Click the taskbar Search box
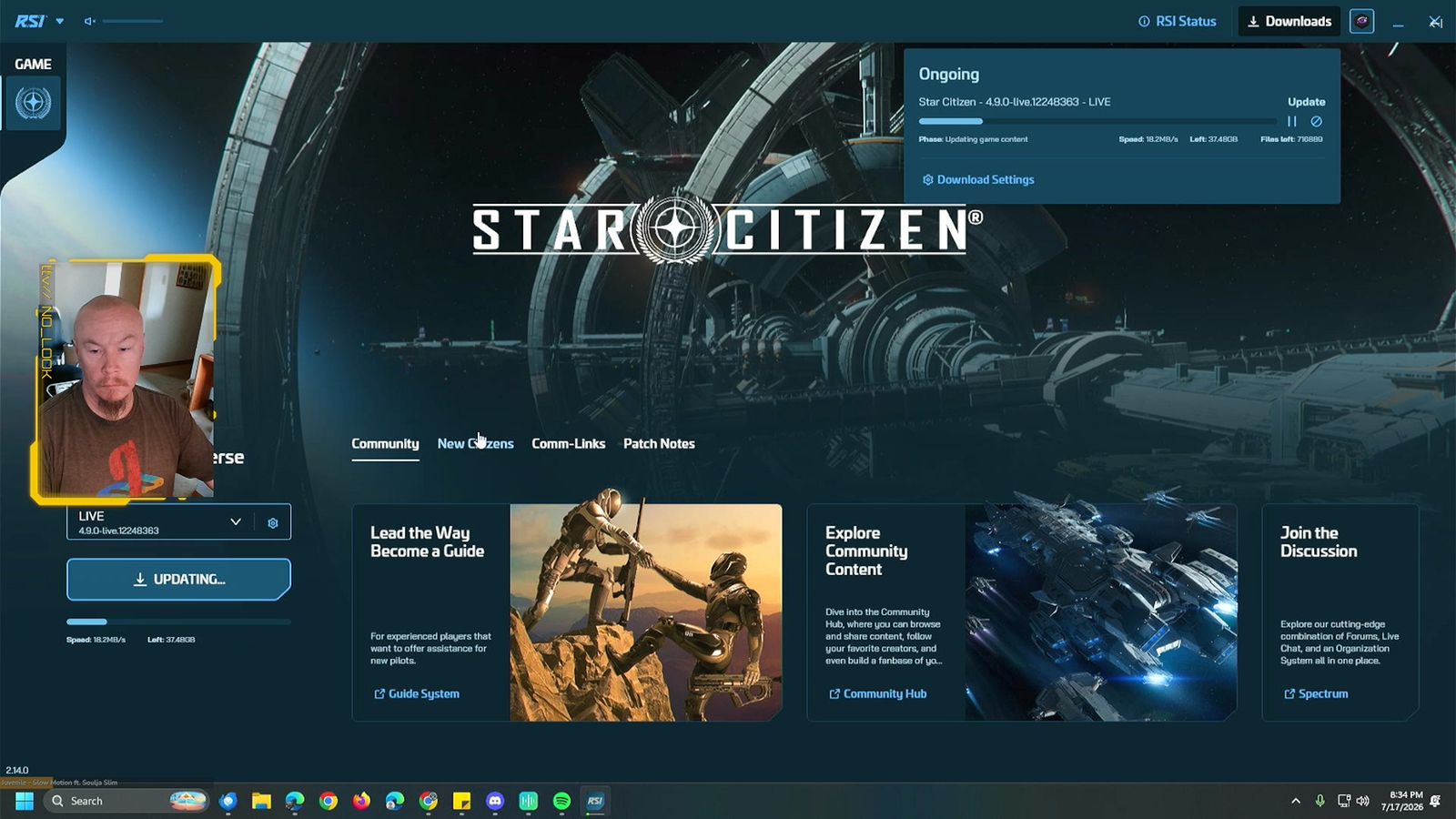The width and height of the screenshot is (1456, 819). (x=126, y=801)
